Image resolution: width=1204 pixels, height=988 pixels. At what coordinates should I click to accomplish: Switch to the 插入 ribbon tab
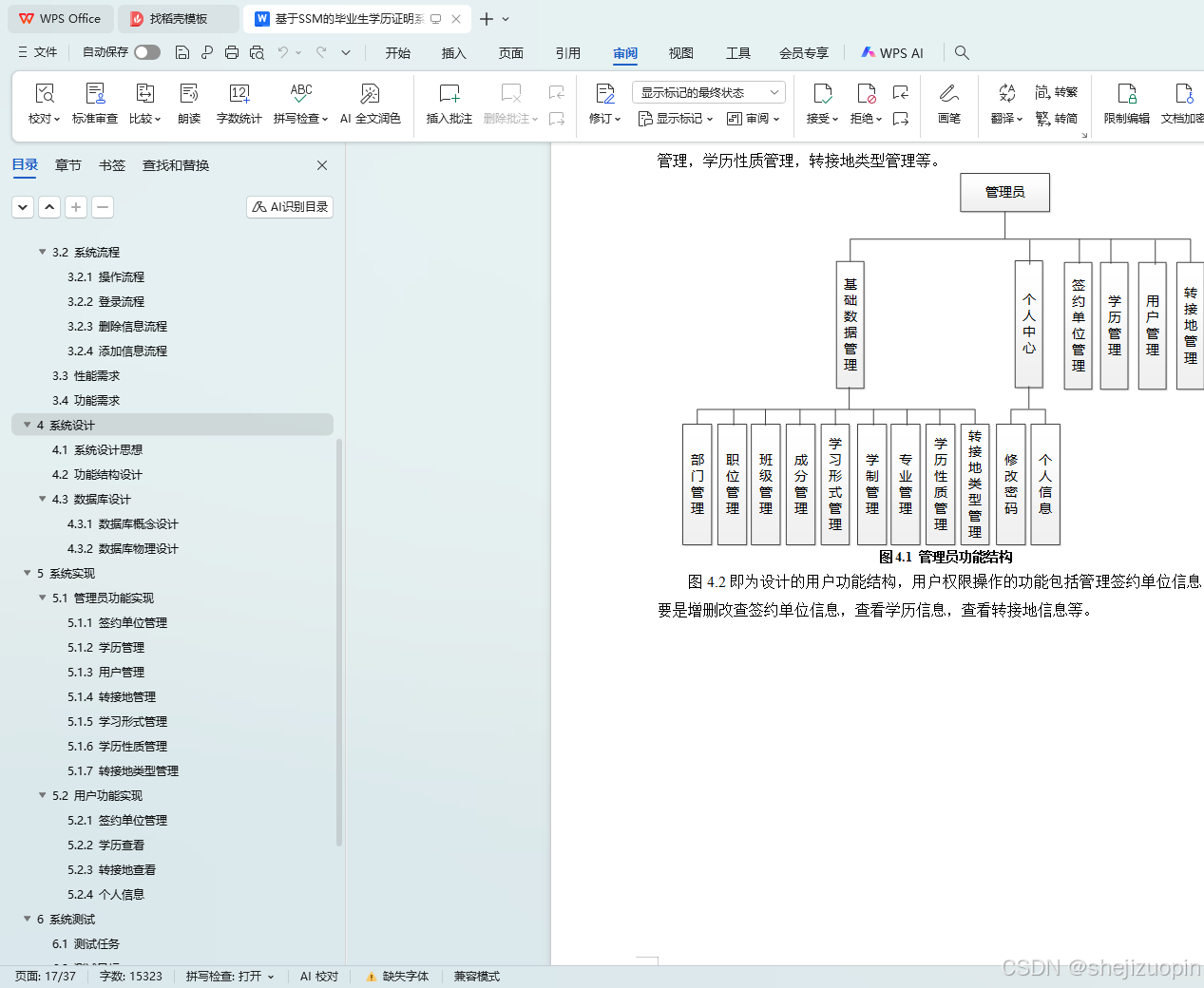coord(453,53)
